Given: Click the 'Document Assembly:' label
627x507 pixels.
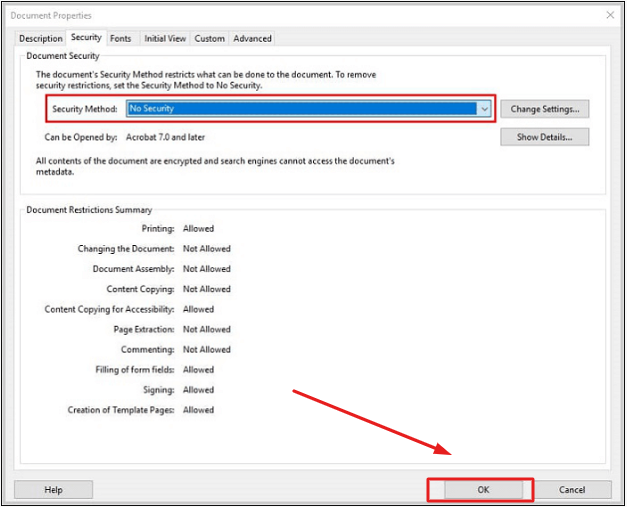Looking at the screenshot, I should [x=134, y=269].
